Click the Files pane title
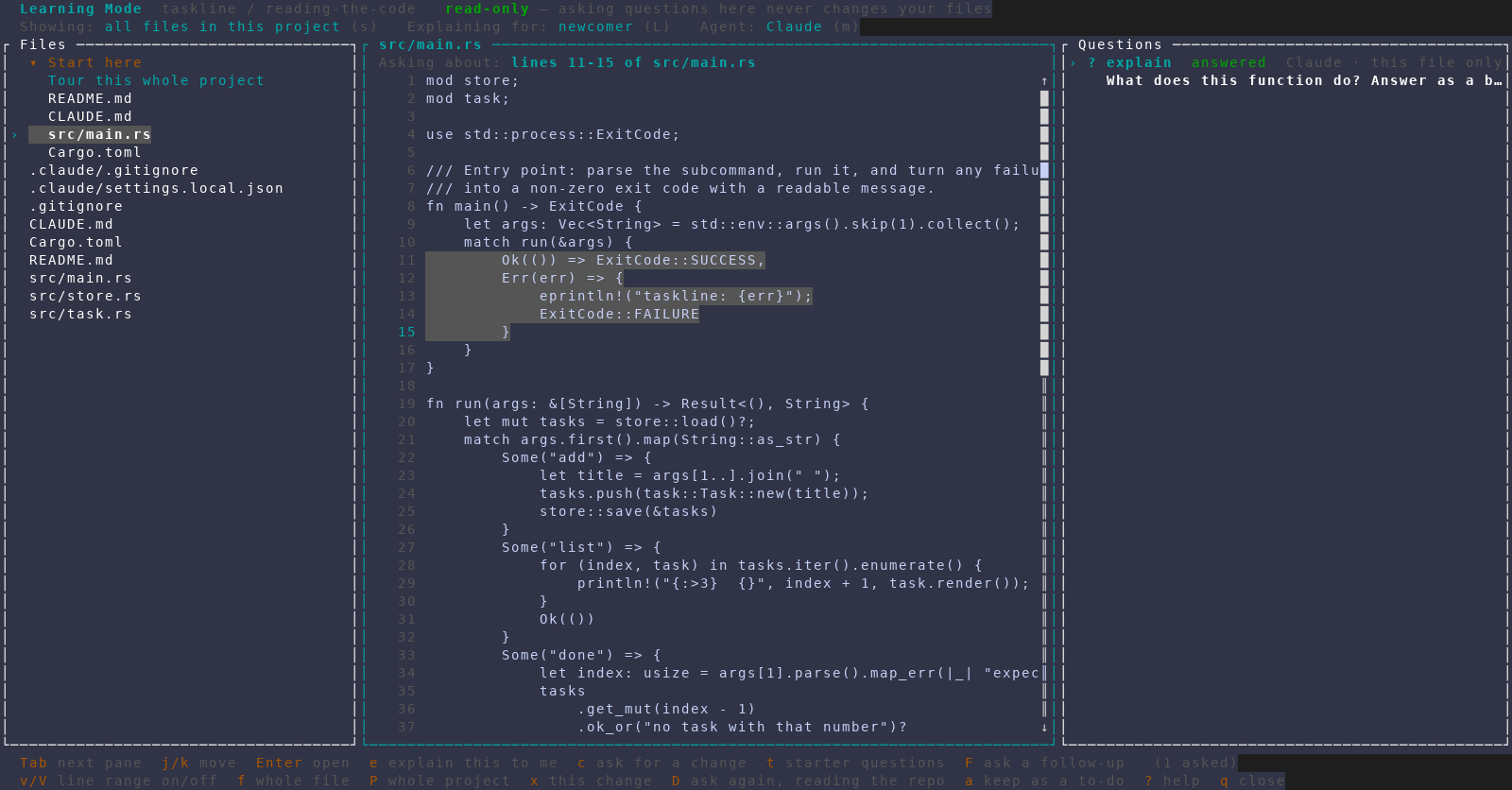Screen dimensions: 1512x790 43,45
